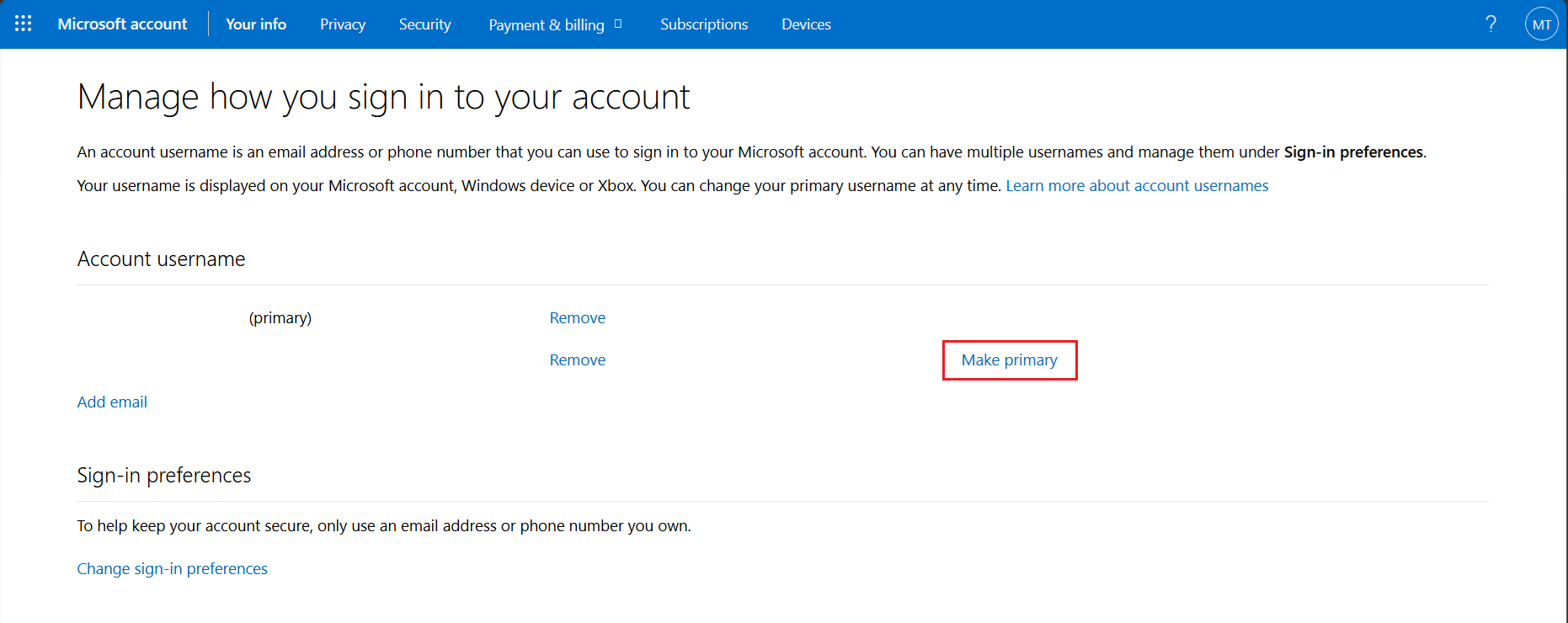The width and height of the screenshot is (1568, 623).
Task: Open the Devices tab
Action: (806, 24)
